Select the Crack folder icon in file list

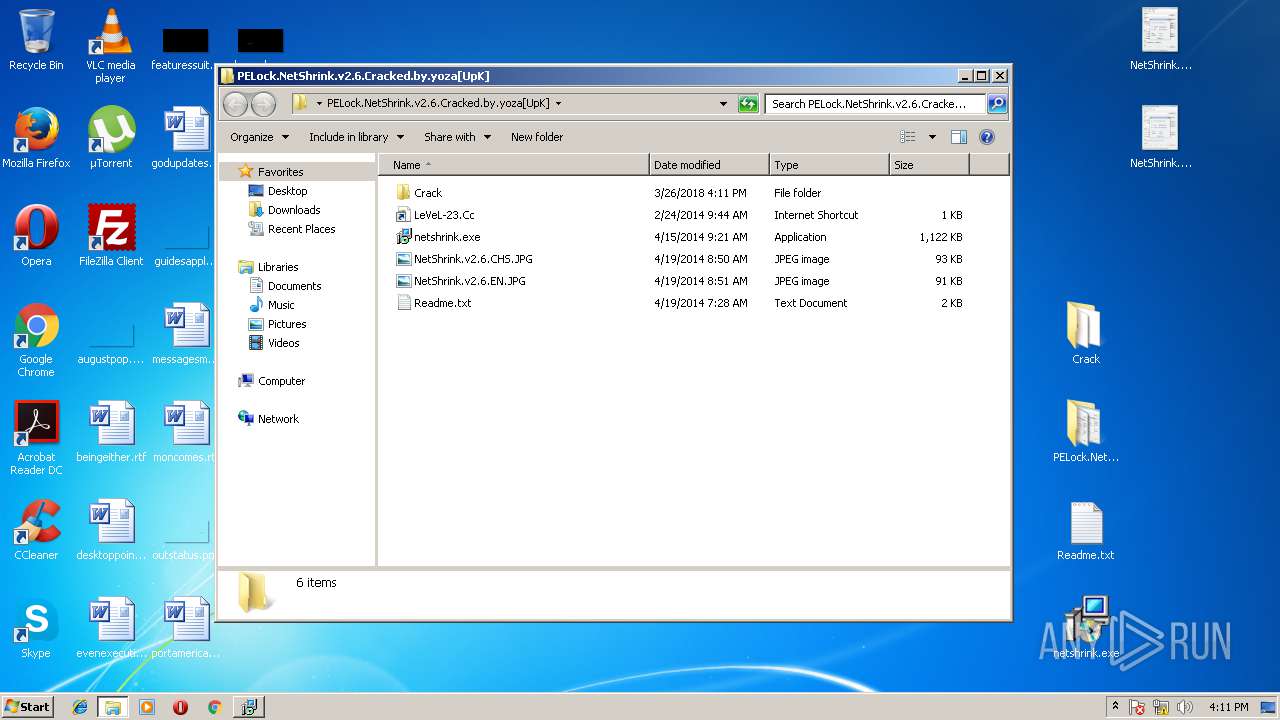404,192
